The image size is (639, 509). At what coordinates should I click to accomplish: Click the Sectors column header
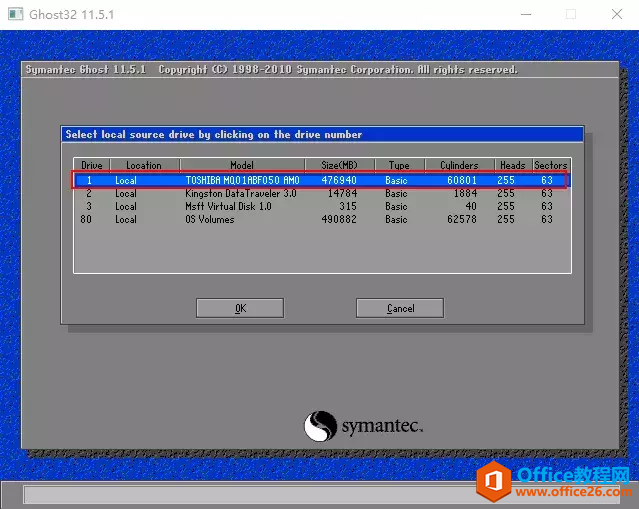coord(551,165)
